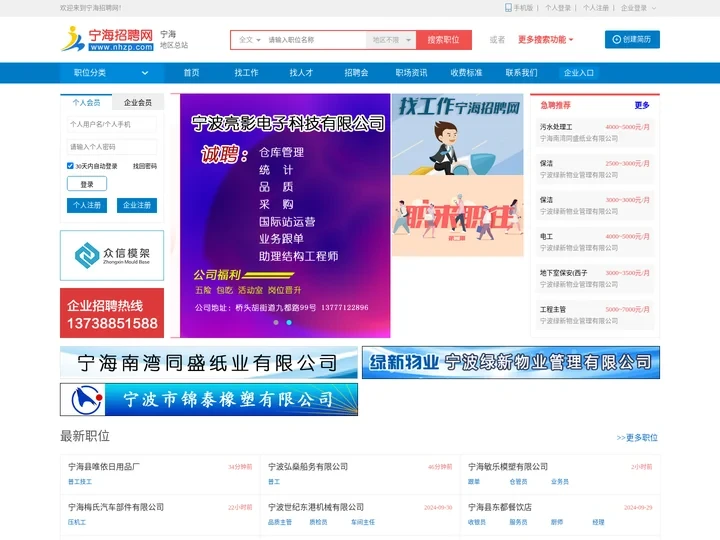Click the 仓管员 job tag
This screenshot has width=720, height=540.
518,482
